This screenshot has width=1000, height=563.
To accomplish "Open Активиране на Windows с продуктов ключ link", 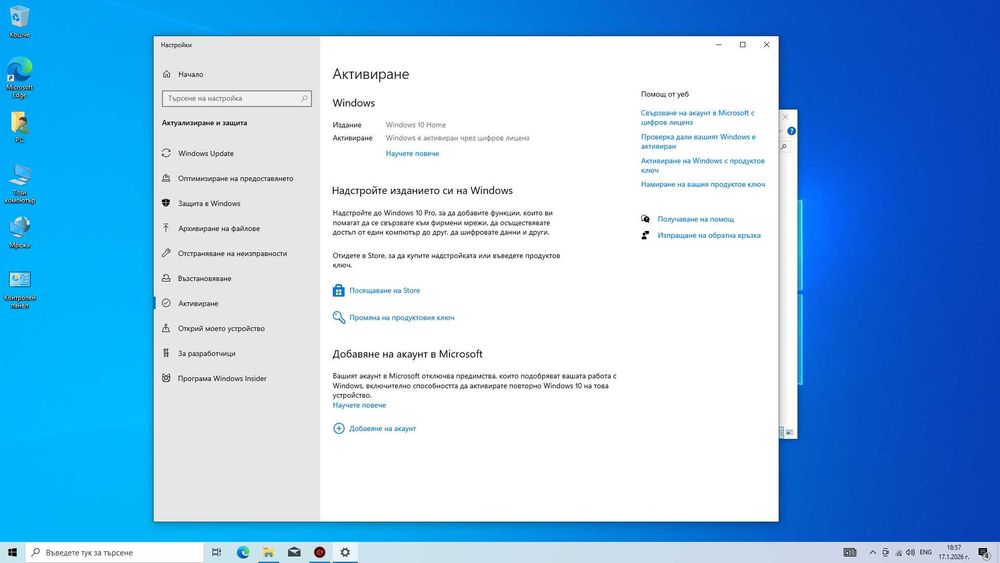I will coord(703,165).
